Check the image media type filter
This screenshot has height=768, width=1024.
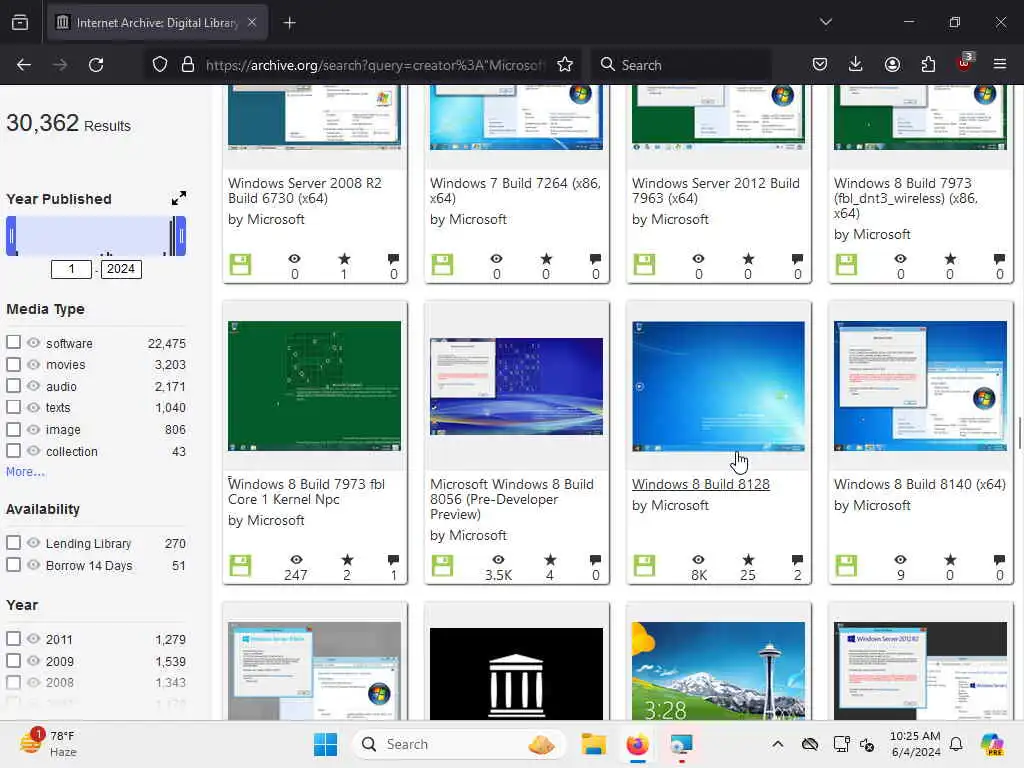click(x=13, y=429)
